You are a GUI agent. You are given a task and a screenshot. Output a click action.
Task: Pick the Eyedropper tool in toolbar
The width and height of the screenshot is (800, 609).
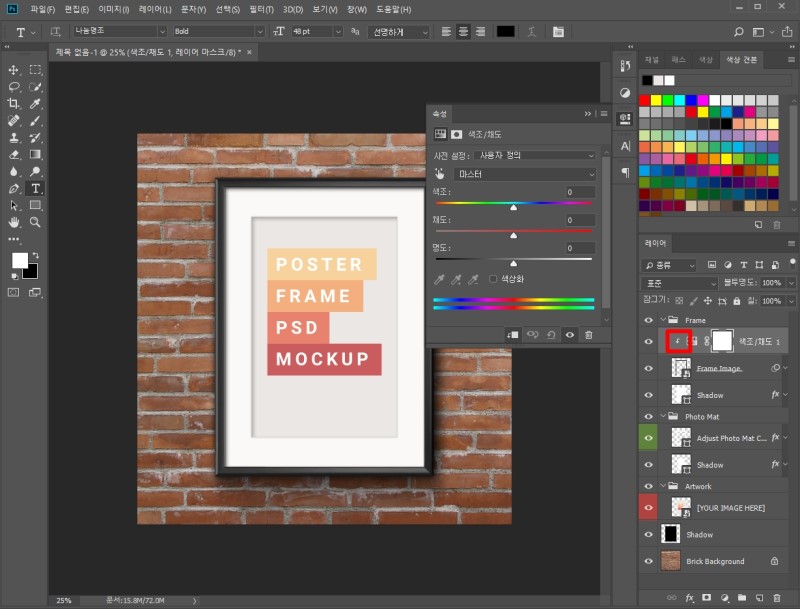pyautogui.click(x=35, y=104)
